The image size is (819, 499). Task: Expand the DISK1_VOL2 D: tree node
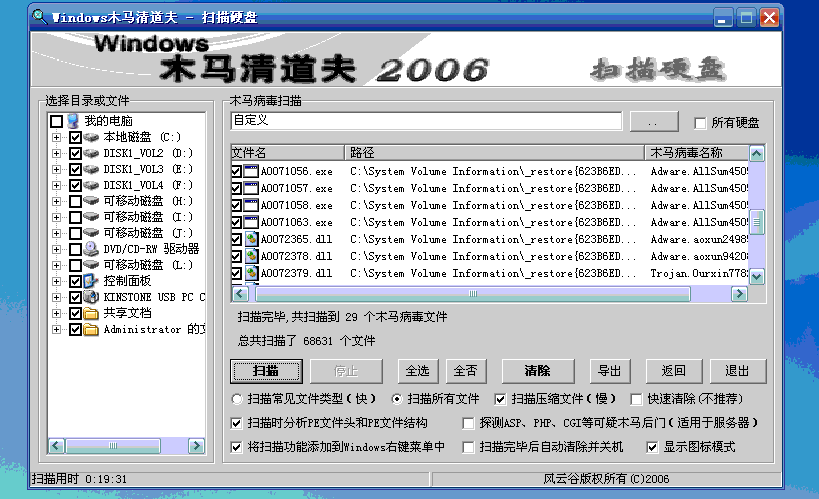click(56, 153)
